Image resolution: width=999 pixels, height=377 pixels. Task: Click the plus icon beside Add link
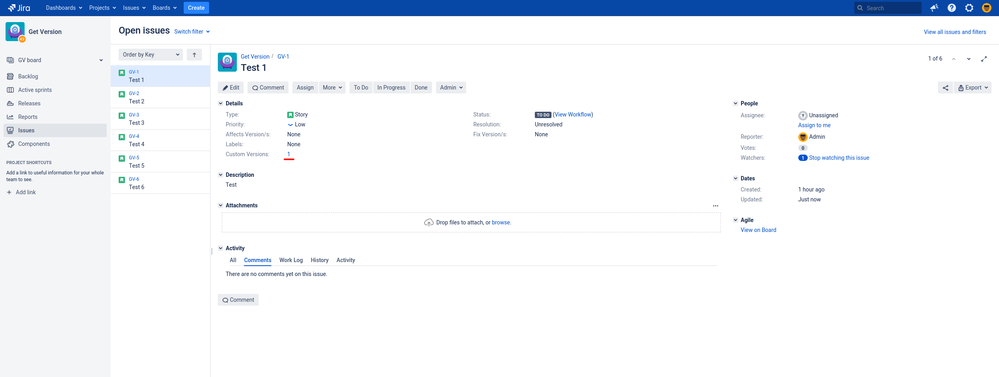10,192
